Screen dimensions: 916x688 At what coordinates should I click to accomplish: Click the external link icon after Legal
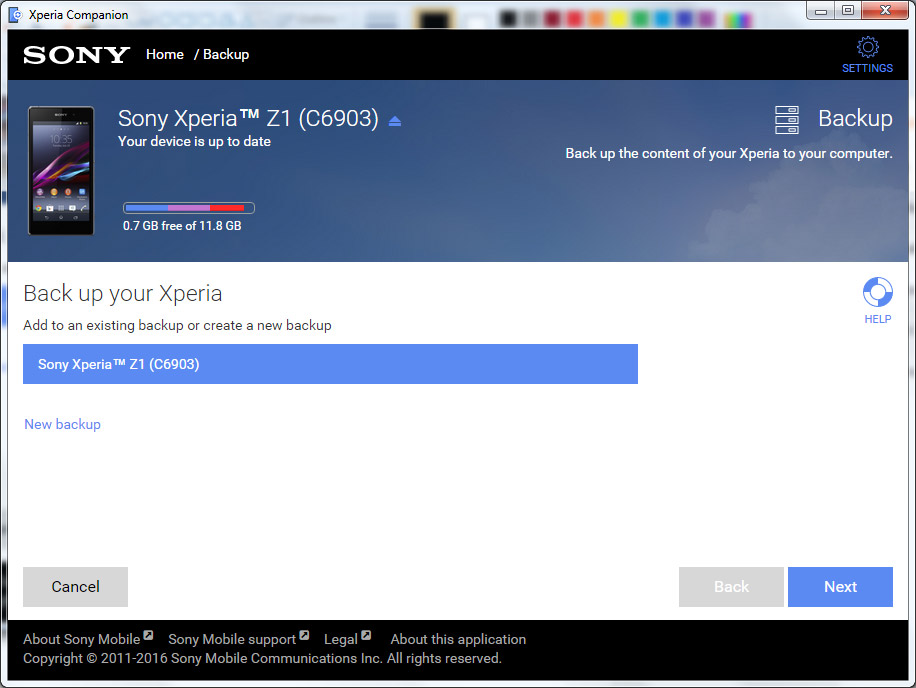coord(366,635)
